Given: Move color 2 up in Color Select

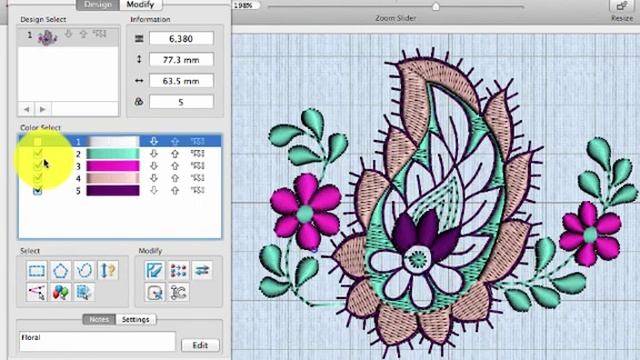Looking at the screenshot, I should tap(175, 154).
